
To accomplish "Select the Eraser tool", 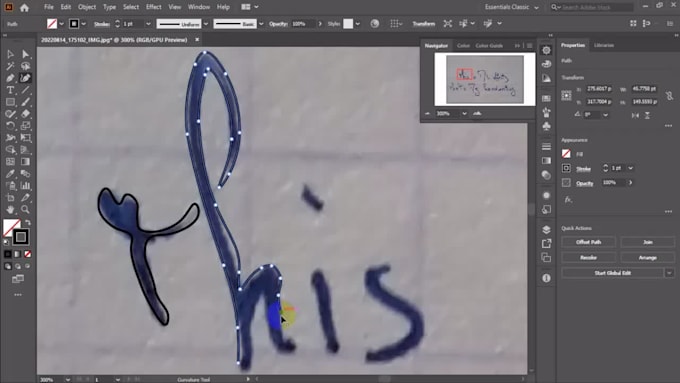I will (26, 114).
